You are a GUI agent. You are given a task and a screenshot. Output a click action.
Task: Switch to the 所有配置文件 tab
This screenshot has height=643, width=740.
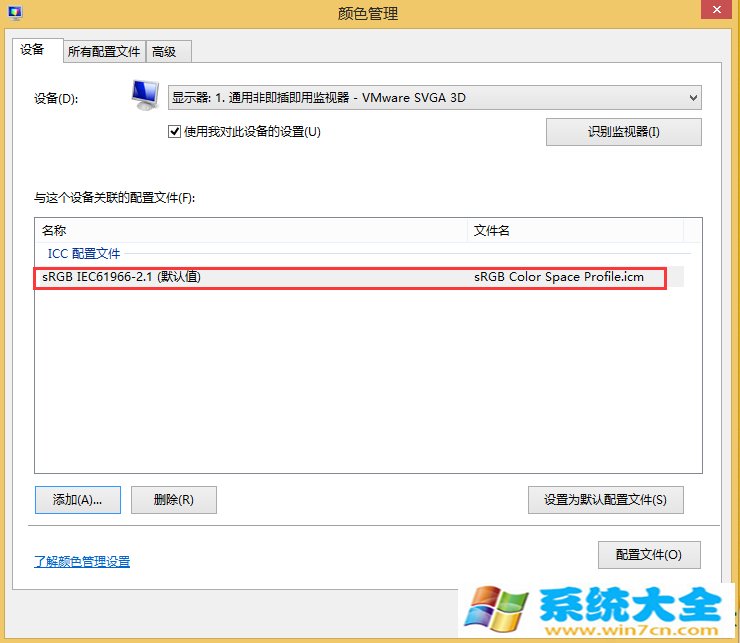coord(104,51)
